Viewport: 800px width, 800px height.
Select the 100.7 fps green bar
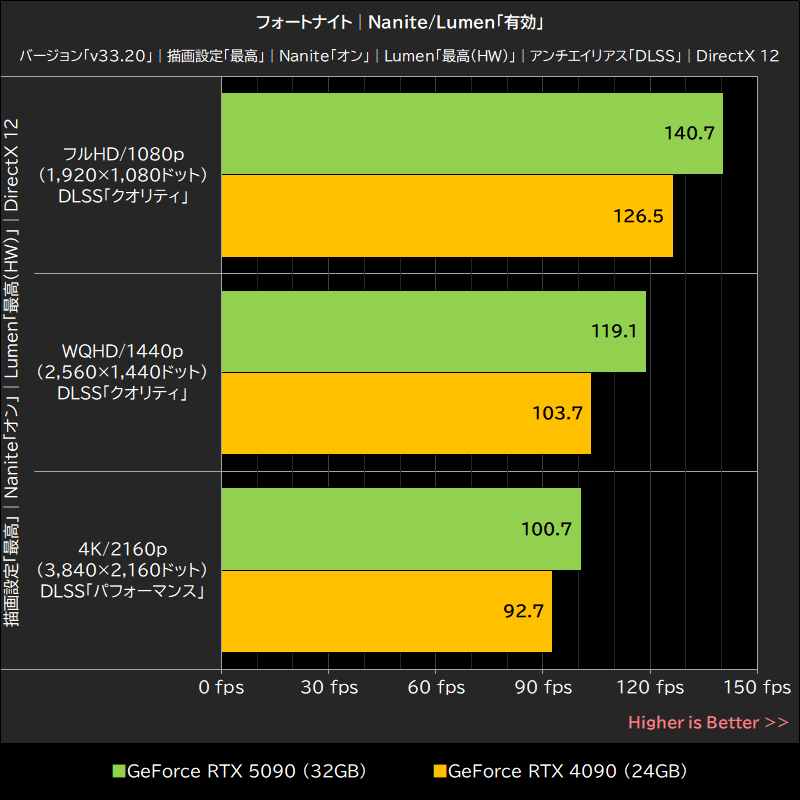(x=401, y=529)
